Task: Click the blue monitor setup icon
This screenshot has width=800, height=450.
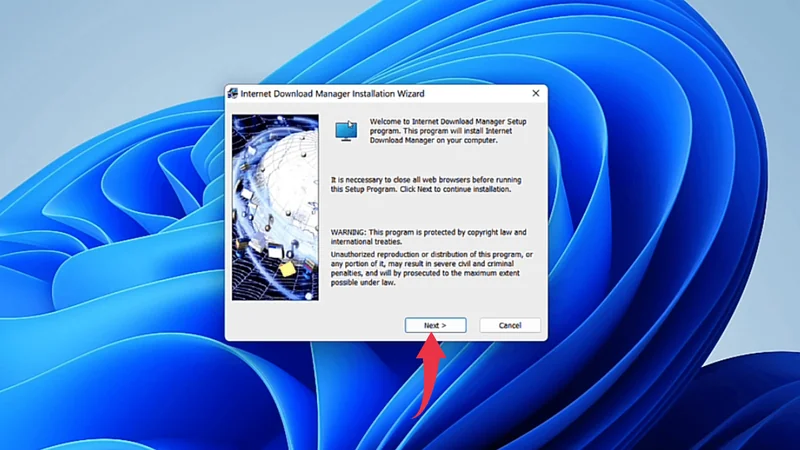Action: [x=346, y=129]
